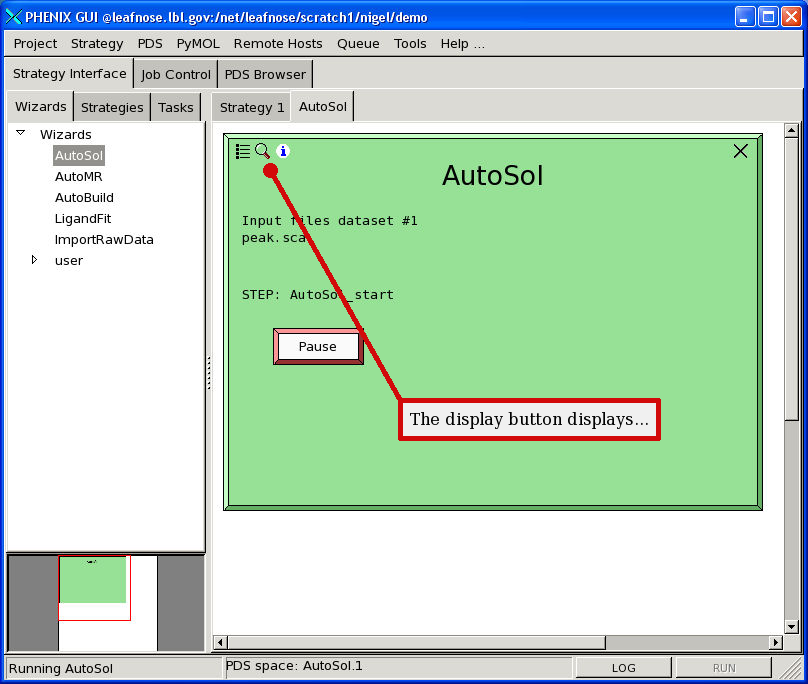Expand the user tree node
The width and height of the screenshot is (808, 684).
(34, 260)
